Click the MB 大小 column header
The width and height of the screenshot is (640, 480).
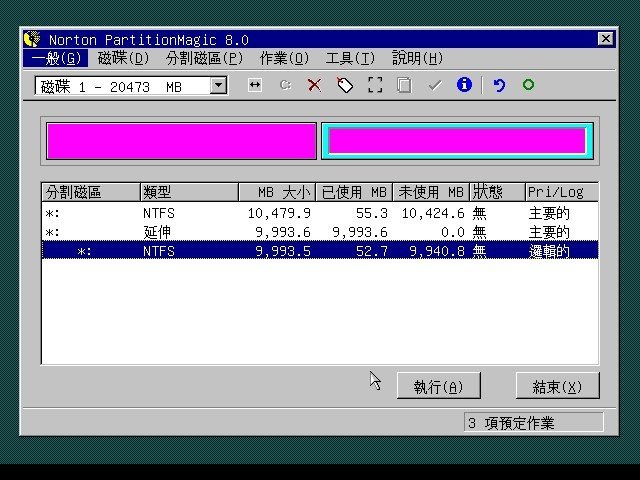[277, 192]
